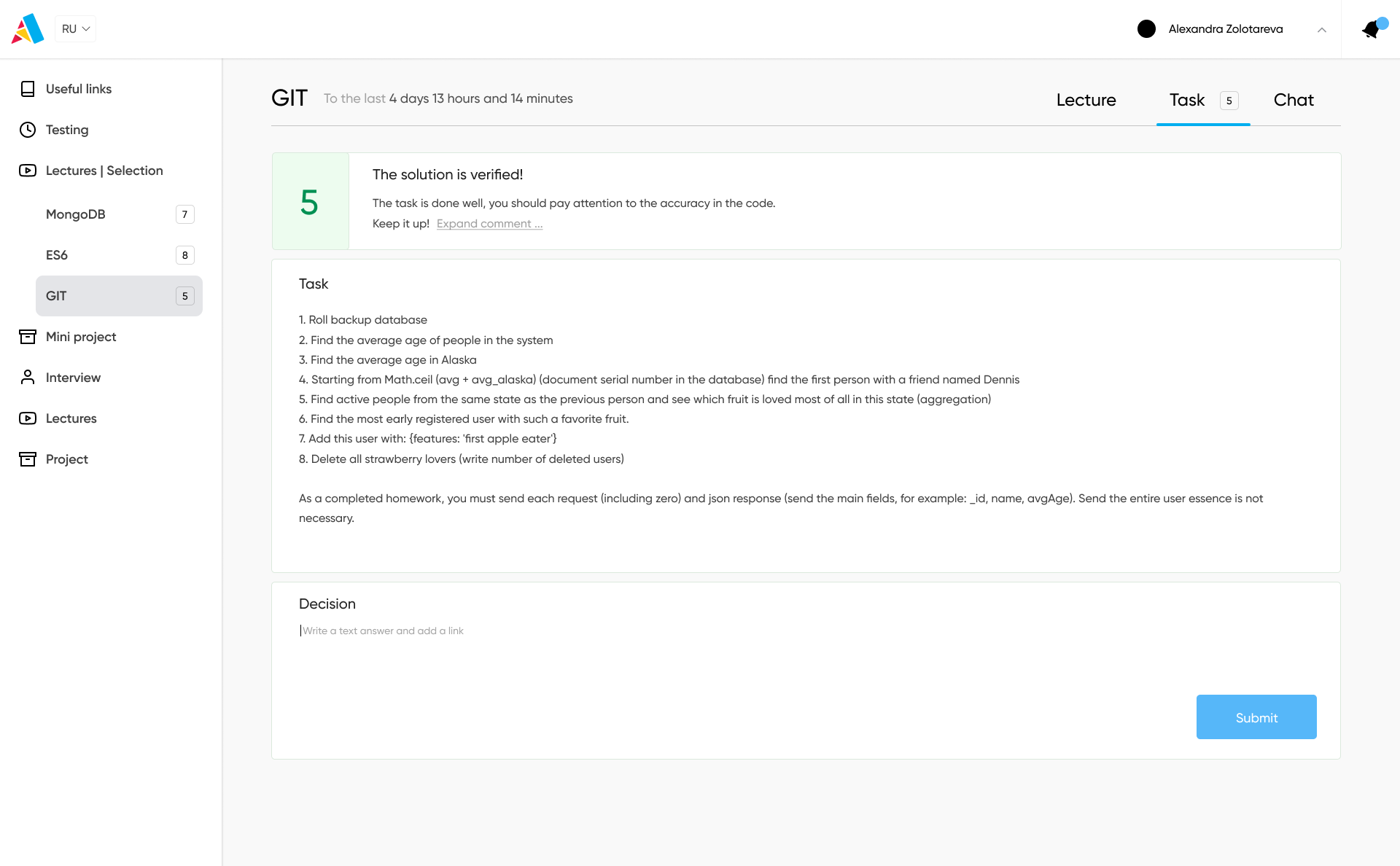Screen dimensions: 1400x866
Task: Switch to the Lecture tab
Action: [1086, 100]
